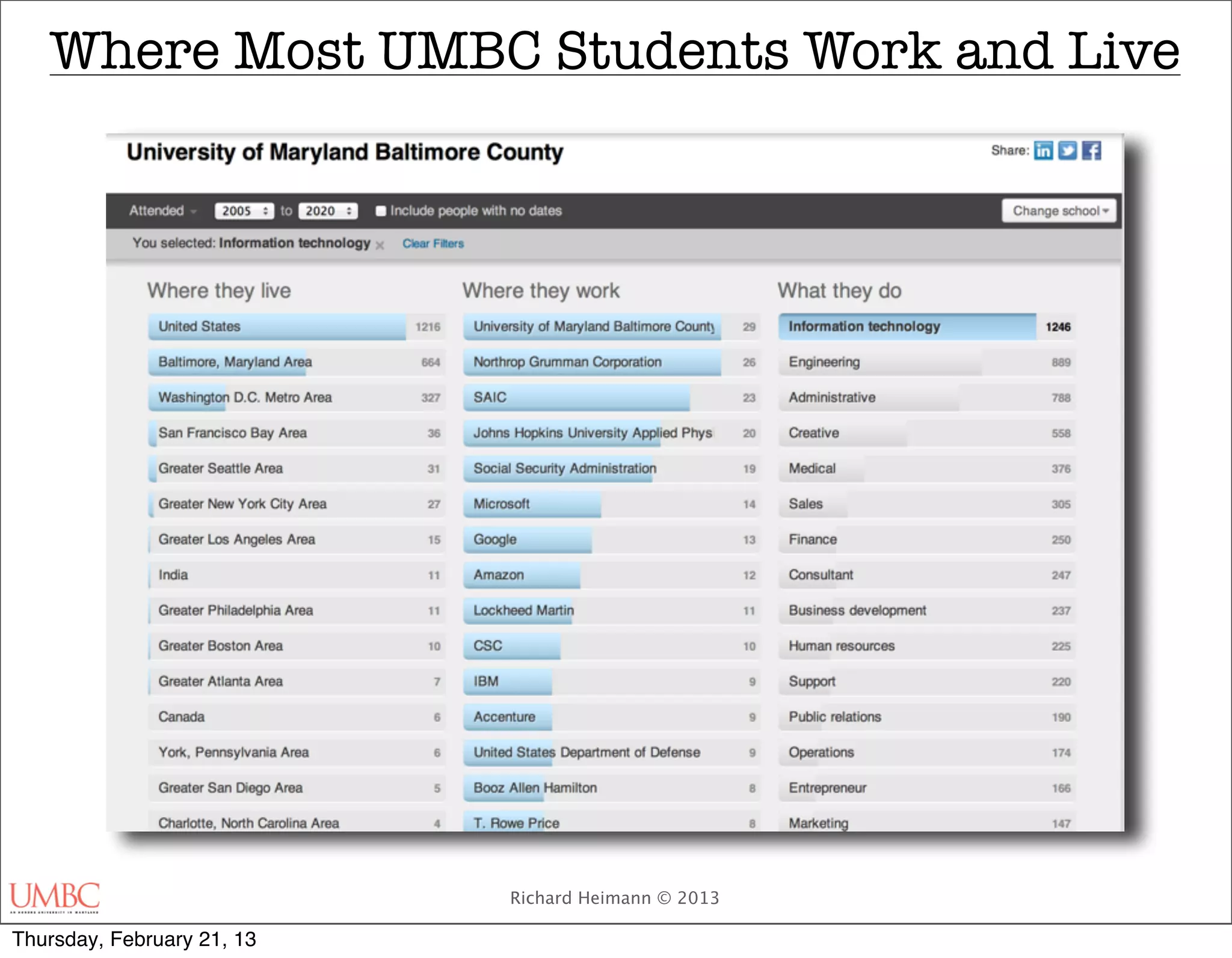
Task: Select Baltimore, Maryland Area bar
Action: 297,362
